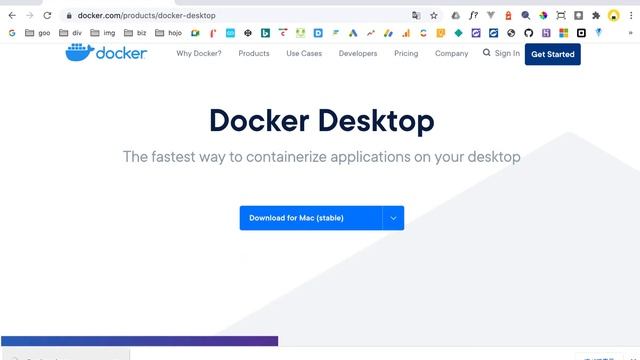Screen dimensions: 640x360
Task: Open the Use Cases nav menu
Action: click(304, 53)
